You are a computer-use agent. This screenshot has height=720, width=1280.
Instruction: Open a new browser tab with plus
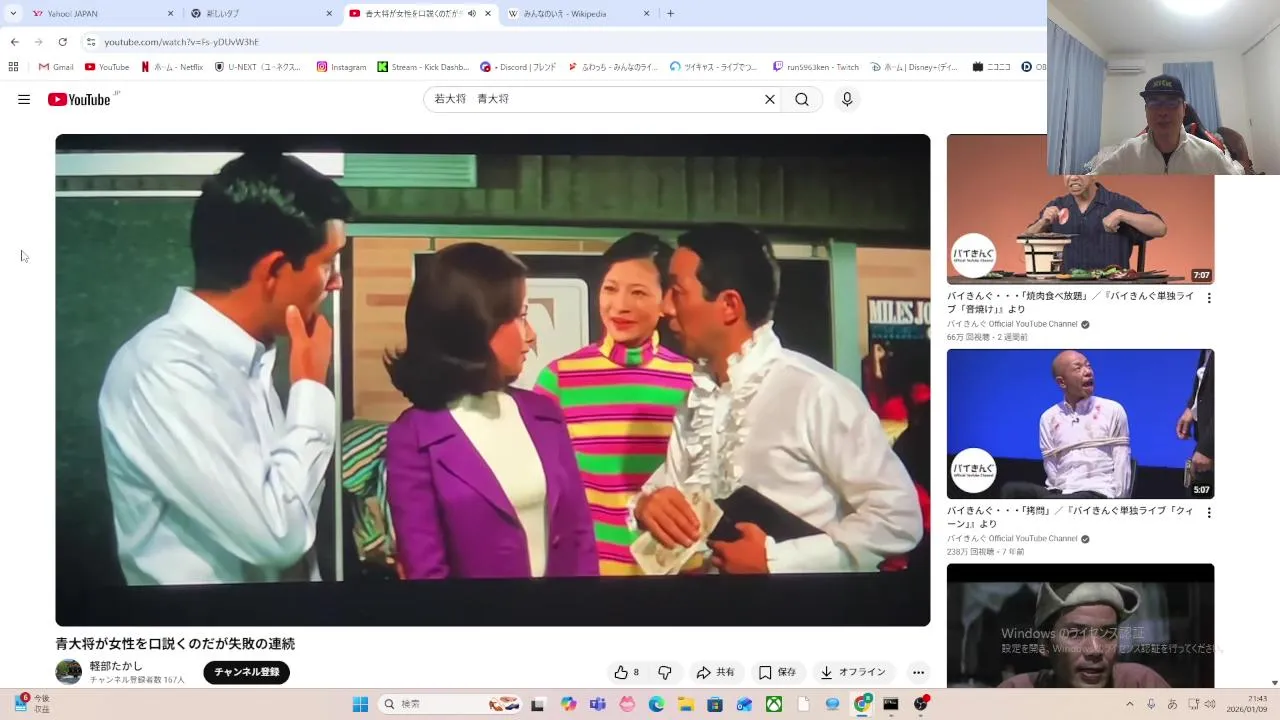(x=670, y=14)
